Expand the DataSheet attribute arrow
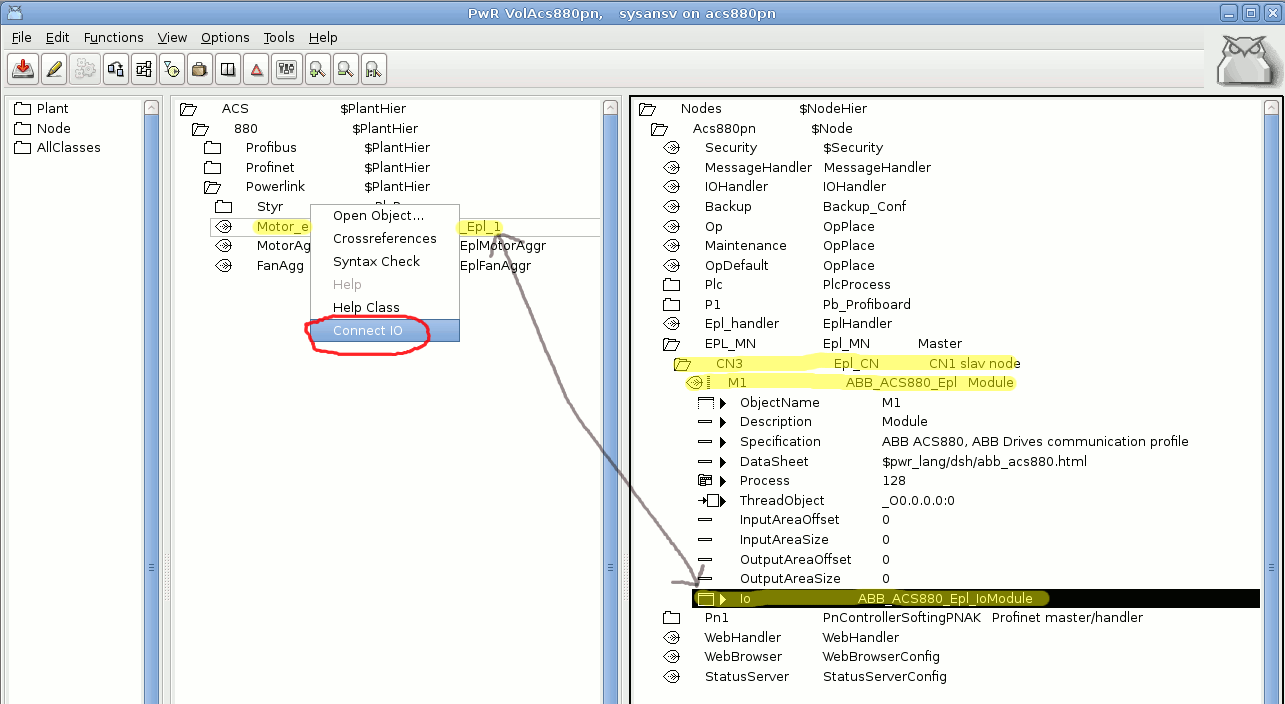Screen dimensions: 1285x704 723,462
